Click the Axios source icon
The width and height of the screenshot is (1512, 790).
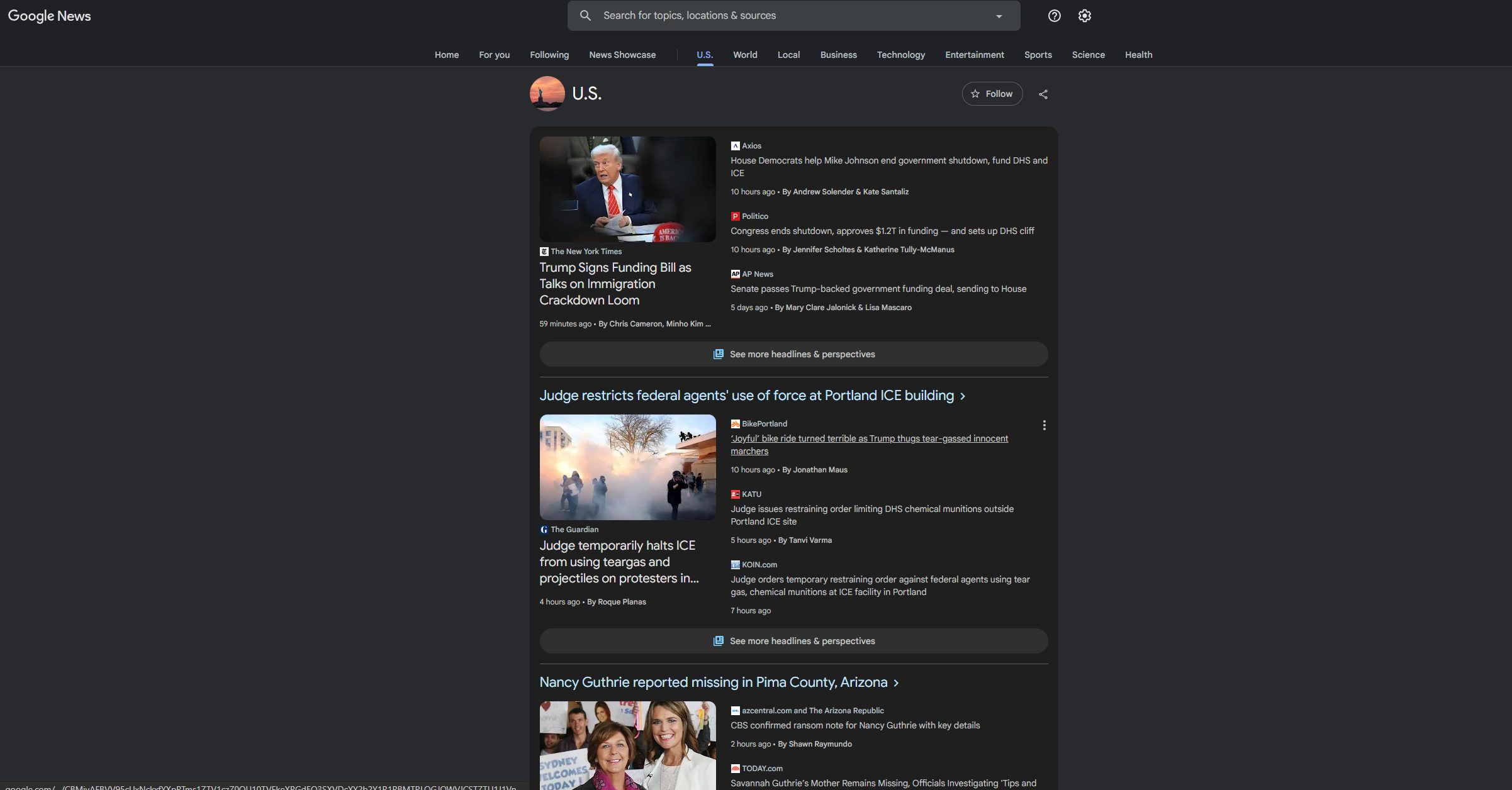[x=735, y=146]
